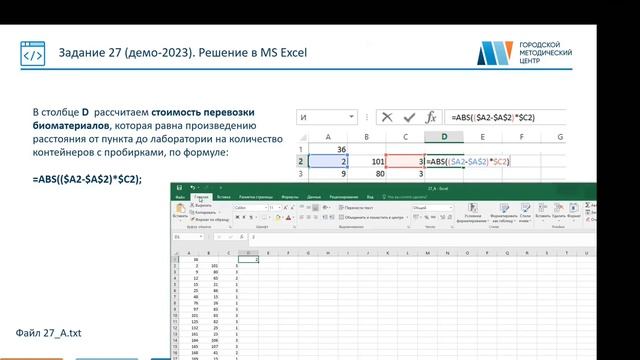Select enlarged column header E
The image size is (640, 360).
click(x=482, y=137)
